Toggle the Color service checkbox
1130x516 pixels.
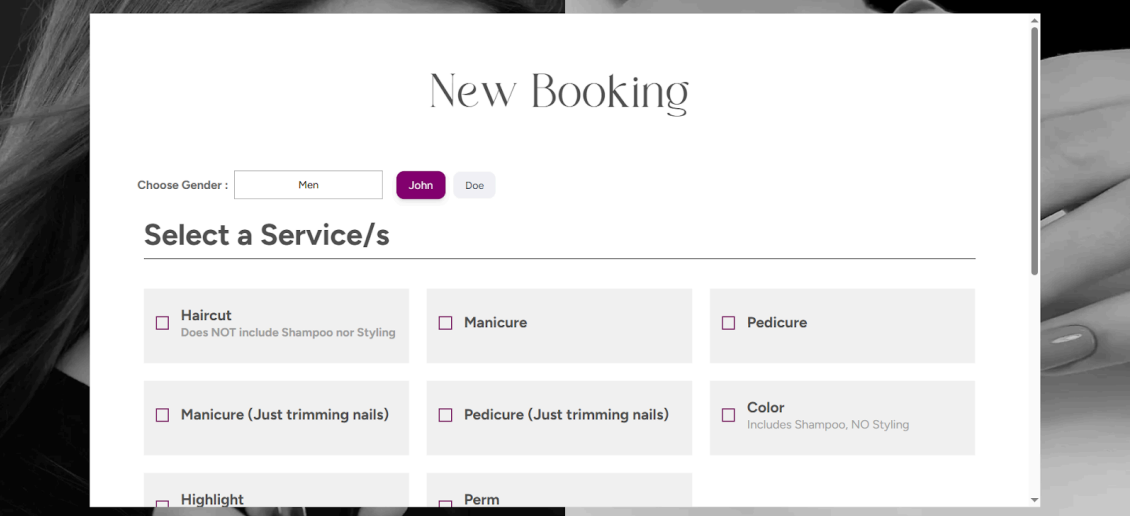pyautogui.click(x=728, y=415)
